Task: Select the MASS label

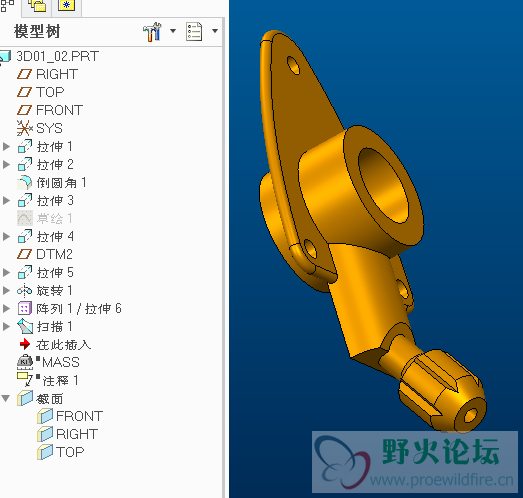Action: pyautogui.click(x=61, y=362)
